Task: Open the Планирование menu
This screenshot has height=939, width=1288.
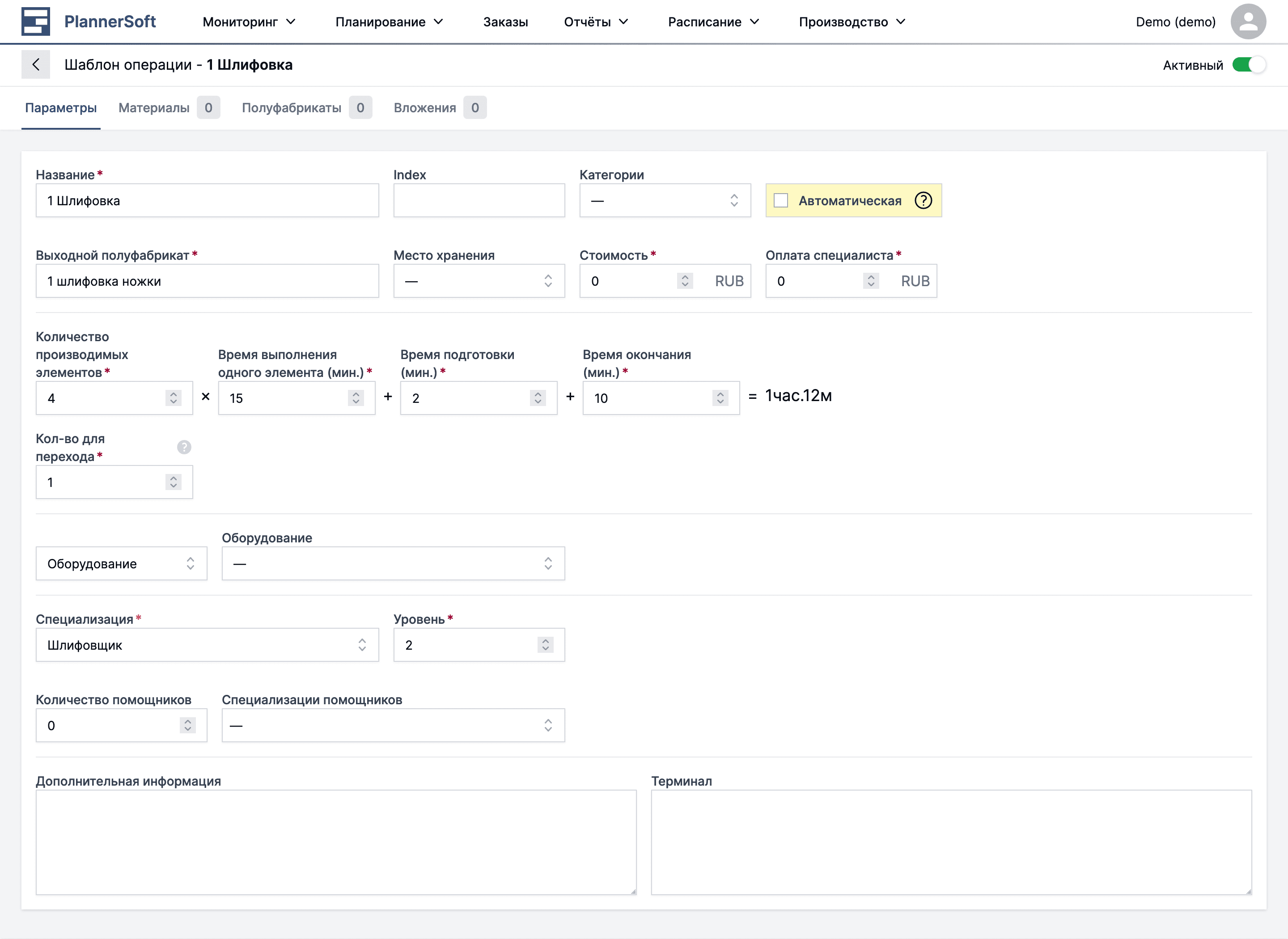Action: tap(389, 21)
